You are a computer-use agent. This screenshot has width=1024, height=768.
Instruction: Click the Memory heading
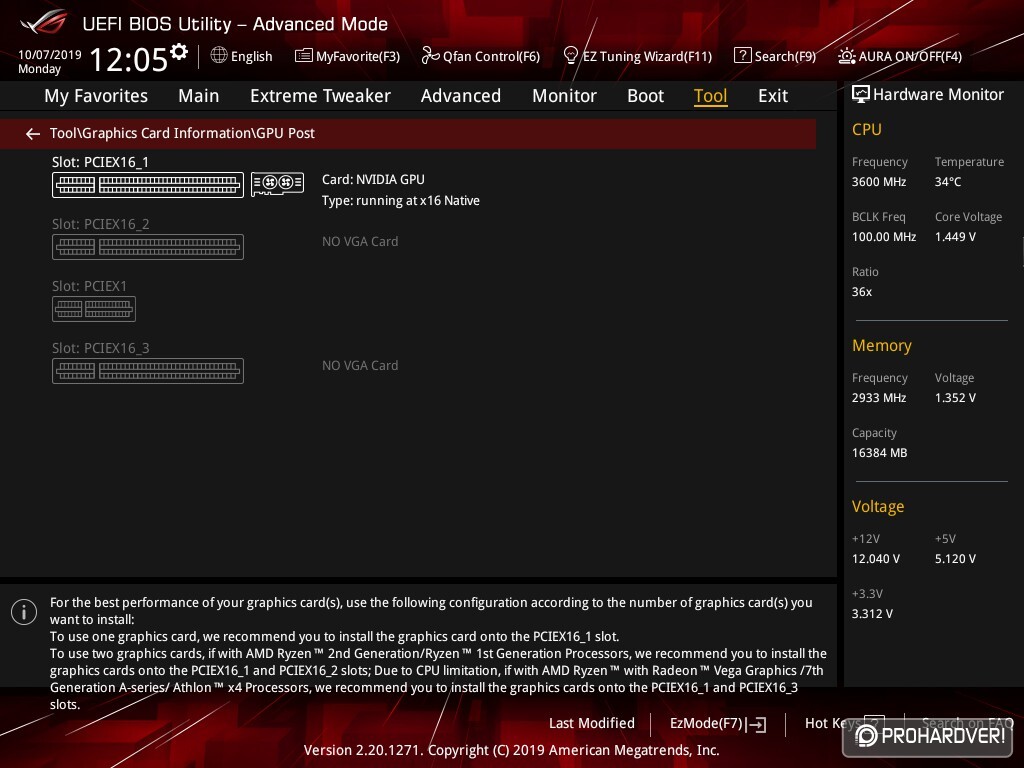tap(882, 346)
